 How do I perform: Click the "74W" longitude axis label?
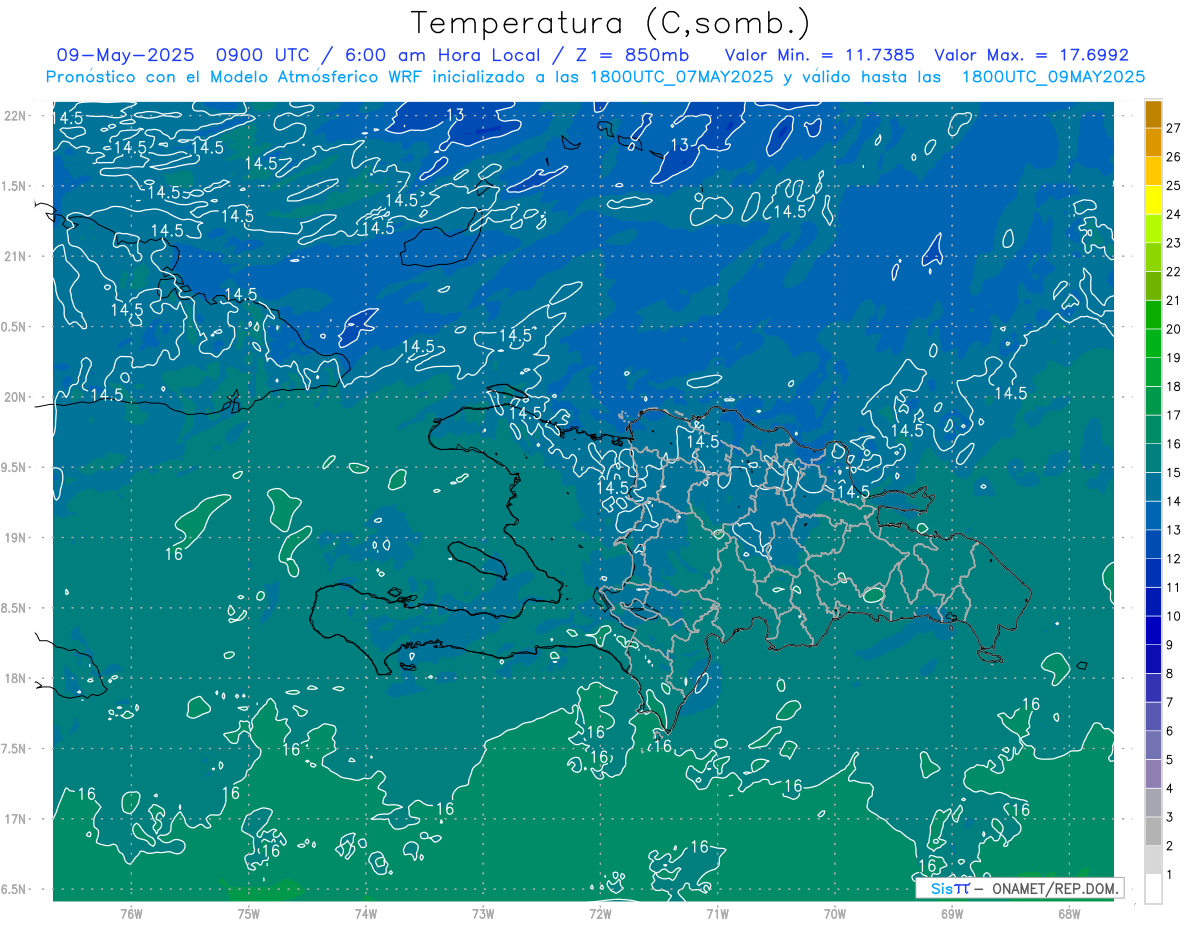365,913
